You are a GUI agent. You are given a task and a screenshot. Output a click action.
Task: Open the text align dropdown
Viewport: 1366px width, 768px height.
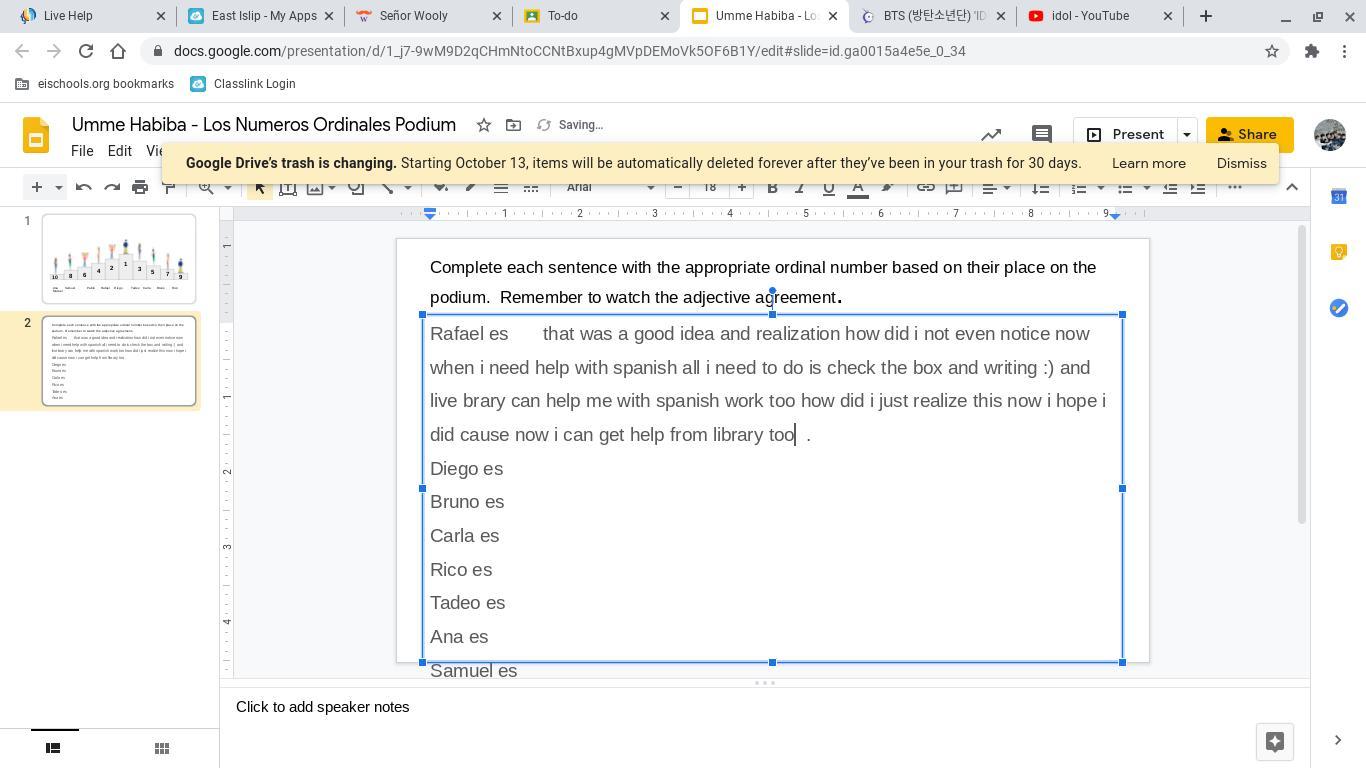[x=996, y=187]
